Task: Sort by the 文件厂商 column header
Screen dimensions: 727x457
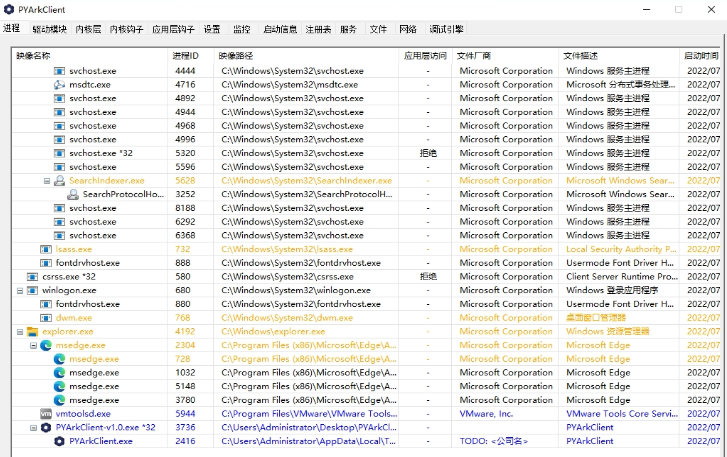Action: coord(505,56)
